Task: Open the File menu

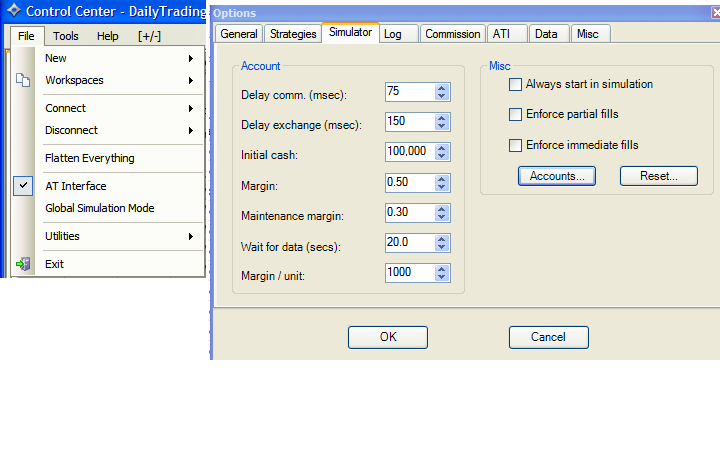Action: click(x=26, y=36)
